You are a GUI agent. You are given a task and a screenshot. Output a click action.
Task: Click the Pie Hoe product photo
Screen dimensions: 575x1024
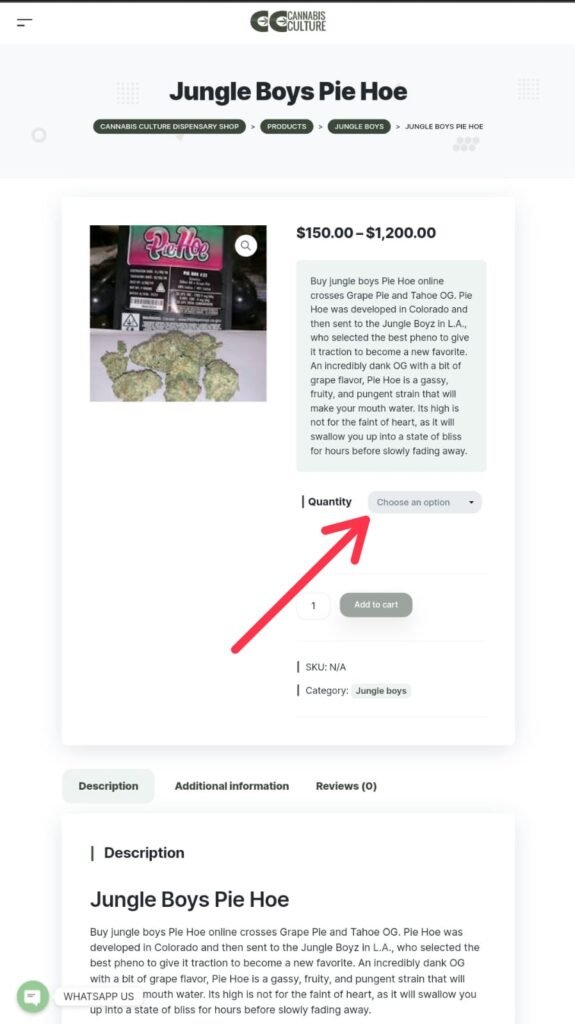coord(178,313)
